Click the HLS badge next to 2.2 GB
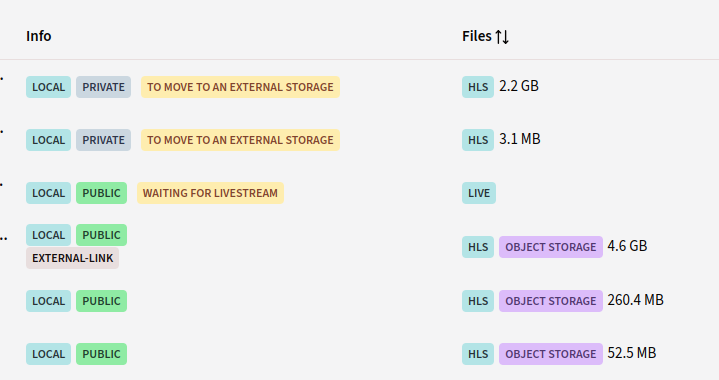Image resolution: width=719 pixels, height=380 pixels. click(x=478, y=87)
